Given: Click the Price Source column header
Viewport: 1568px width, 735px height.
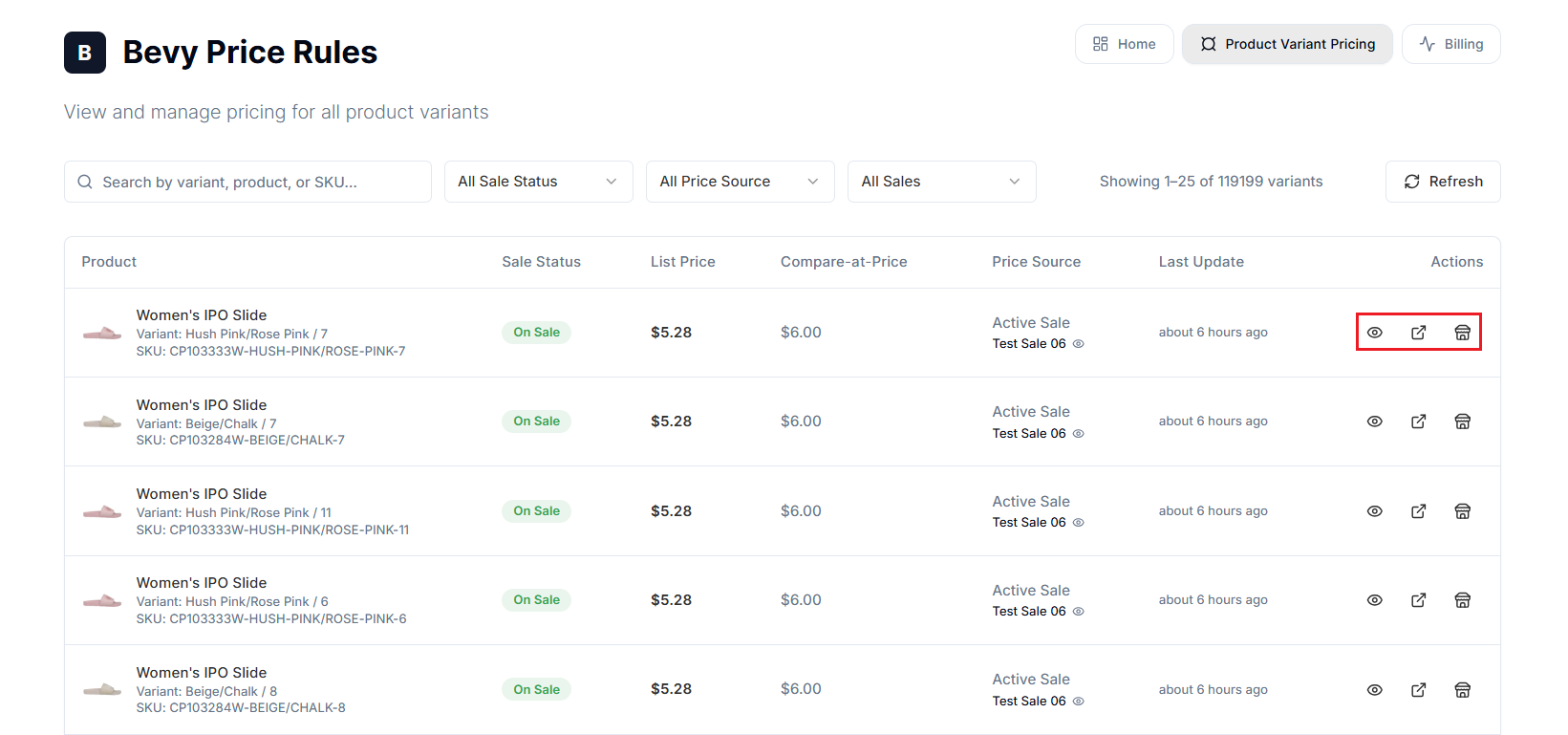Looking at the screenshot, I should 1037,262.
